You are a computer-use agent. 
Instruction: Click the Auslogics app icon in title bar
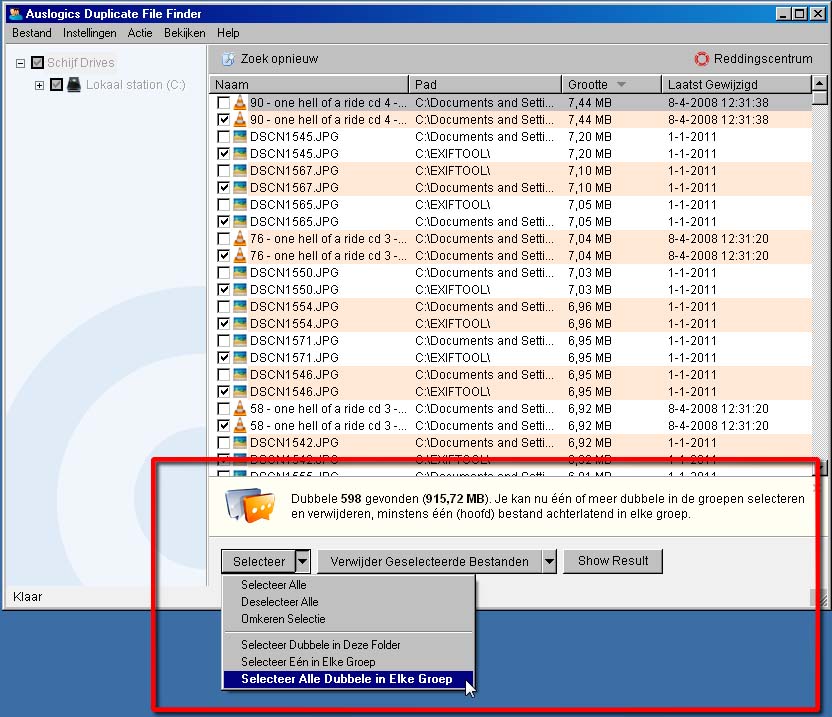pyautogui.click(x=15, y=13)
